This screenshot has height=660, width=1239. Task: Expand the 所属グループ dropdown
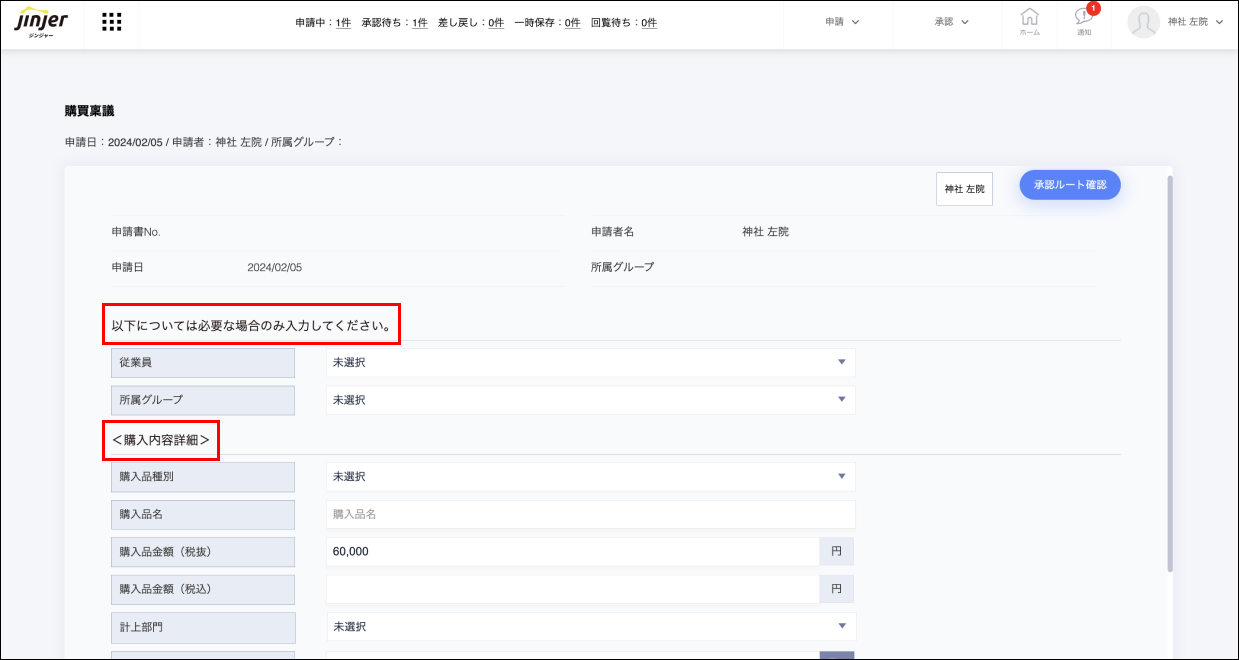click(590, 400)
